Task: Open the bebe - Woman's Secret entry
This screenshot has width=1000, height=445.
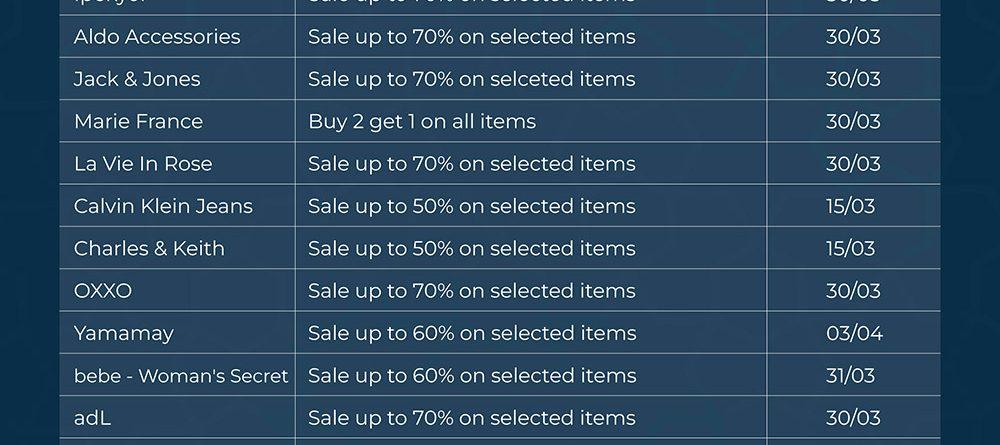Action: click(x=181, y=376)
